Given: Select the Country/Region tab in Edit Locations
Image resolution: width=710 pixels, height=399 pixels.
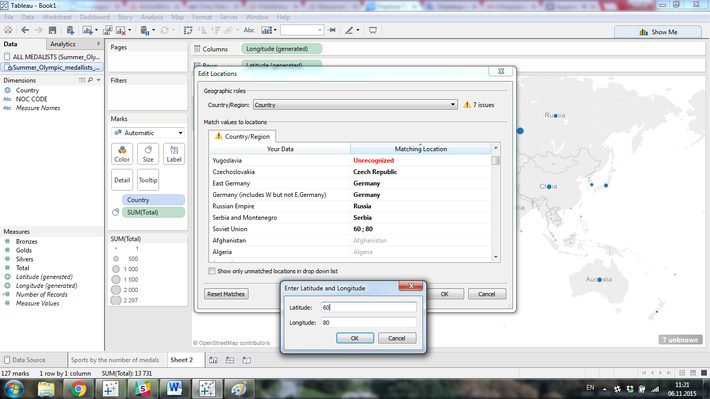Looking at the screenshot, I should (242, 136).
